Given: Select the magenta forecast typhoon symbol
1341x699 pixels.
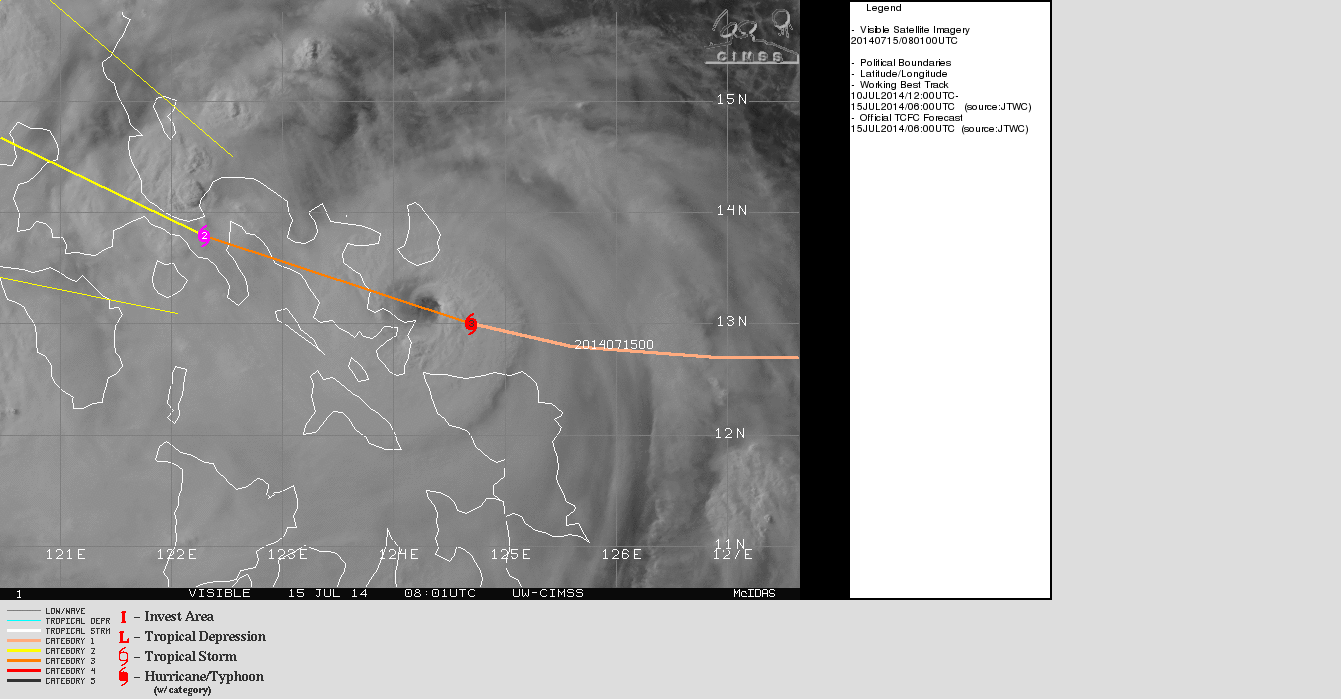Looking at the screenshot, I should (204, 236).
